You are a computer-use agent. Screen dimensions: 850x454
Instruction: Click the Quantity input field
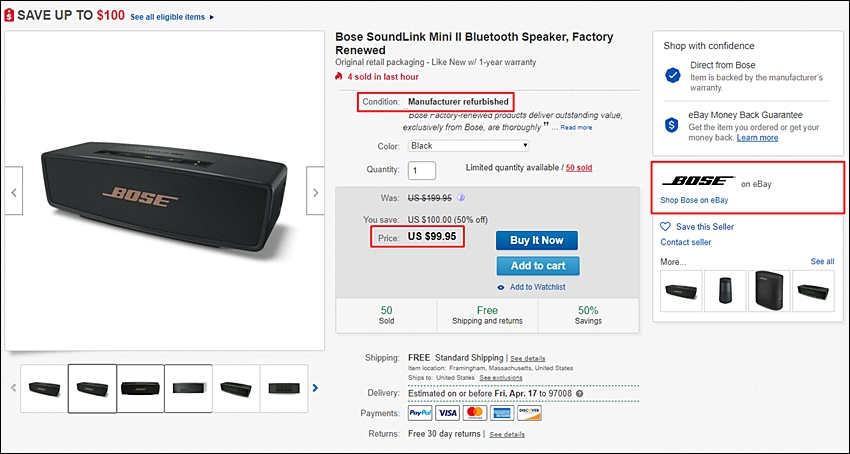coord(422,170)
